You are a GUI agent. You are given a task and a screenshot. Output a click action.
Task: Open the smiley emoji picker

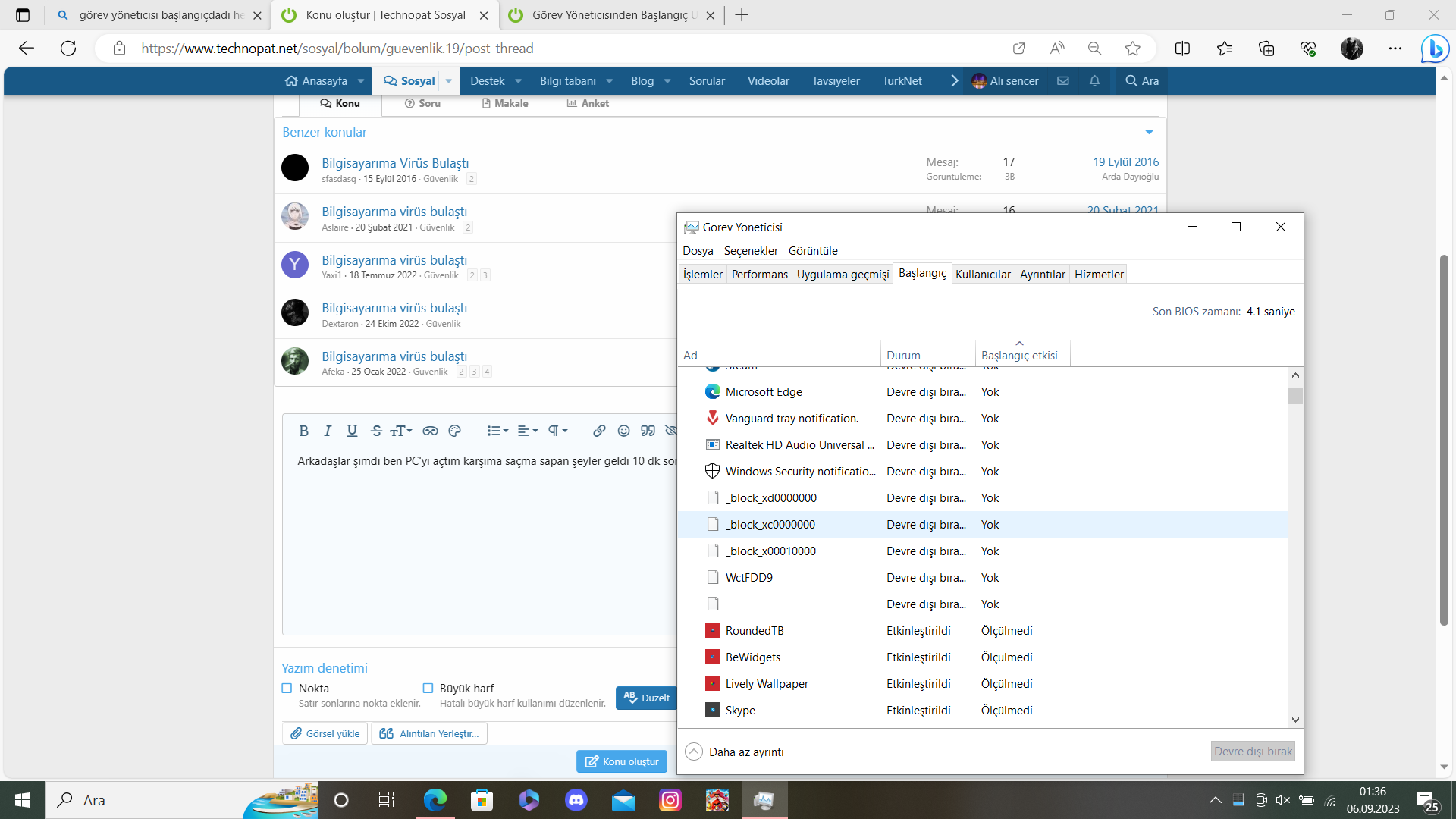coord(623,431)
